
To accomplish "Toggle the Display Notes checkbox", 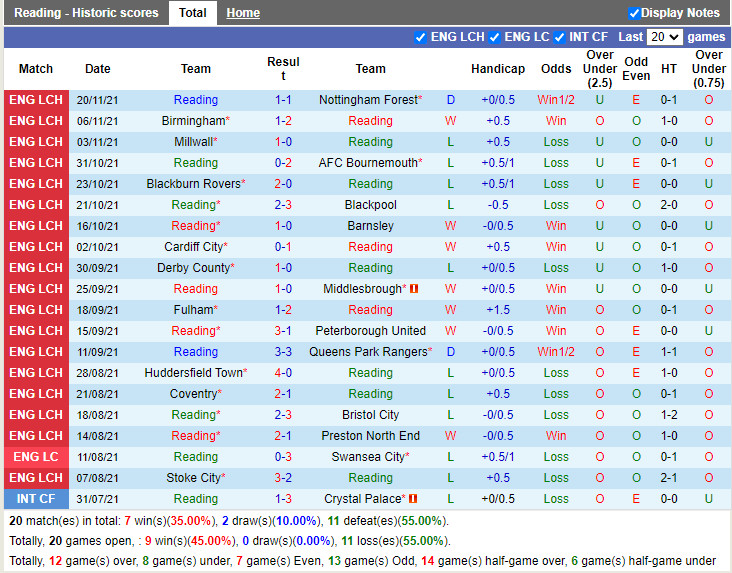I will coord(634,13).
